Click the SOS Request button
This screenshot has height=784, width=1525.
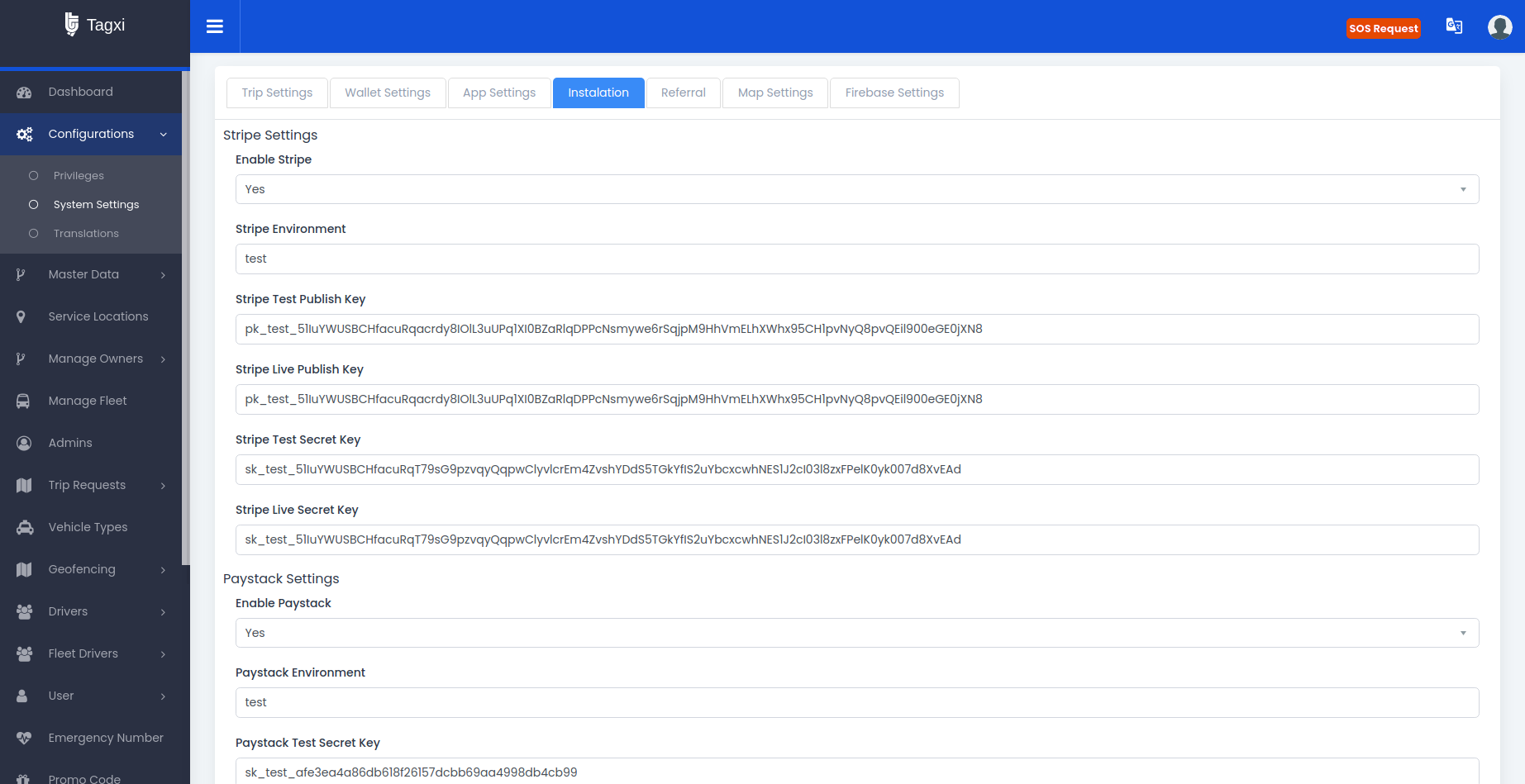[1384, 28]
